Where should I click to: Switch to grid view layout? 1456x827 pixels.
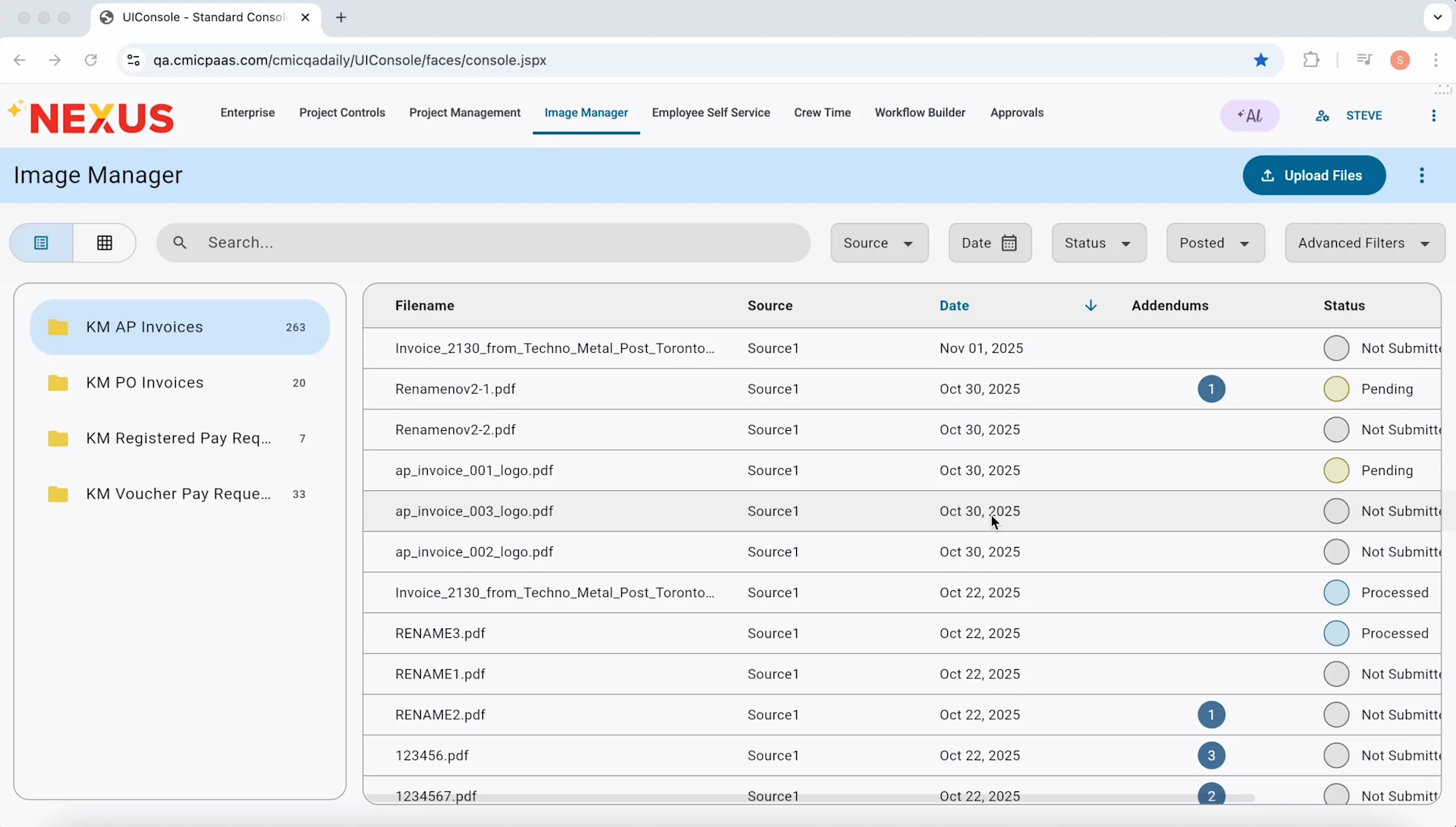point(105,243)
